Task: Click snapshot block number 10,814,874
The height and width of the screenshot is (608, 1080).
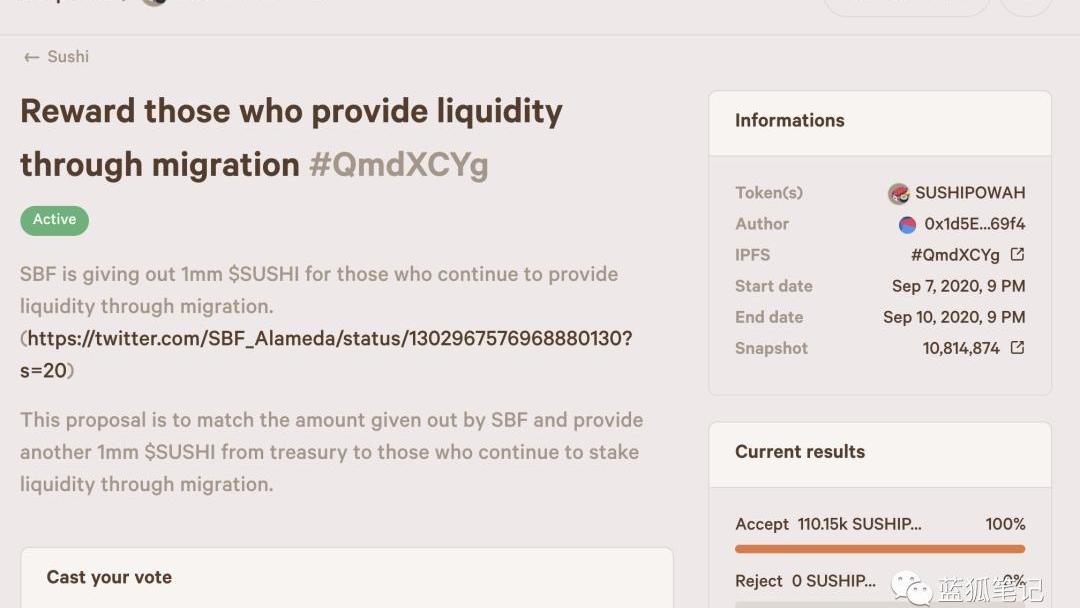Action: click(960, 348)
